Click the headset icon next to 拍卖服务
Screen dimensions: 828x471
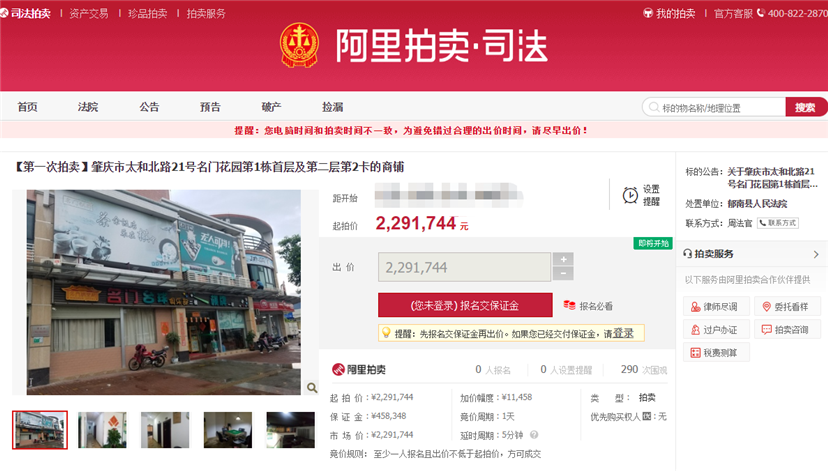(x=688, y=254)
